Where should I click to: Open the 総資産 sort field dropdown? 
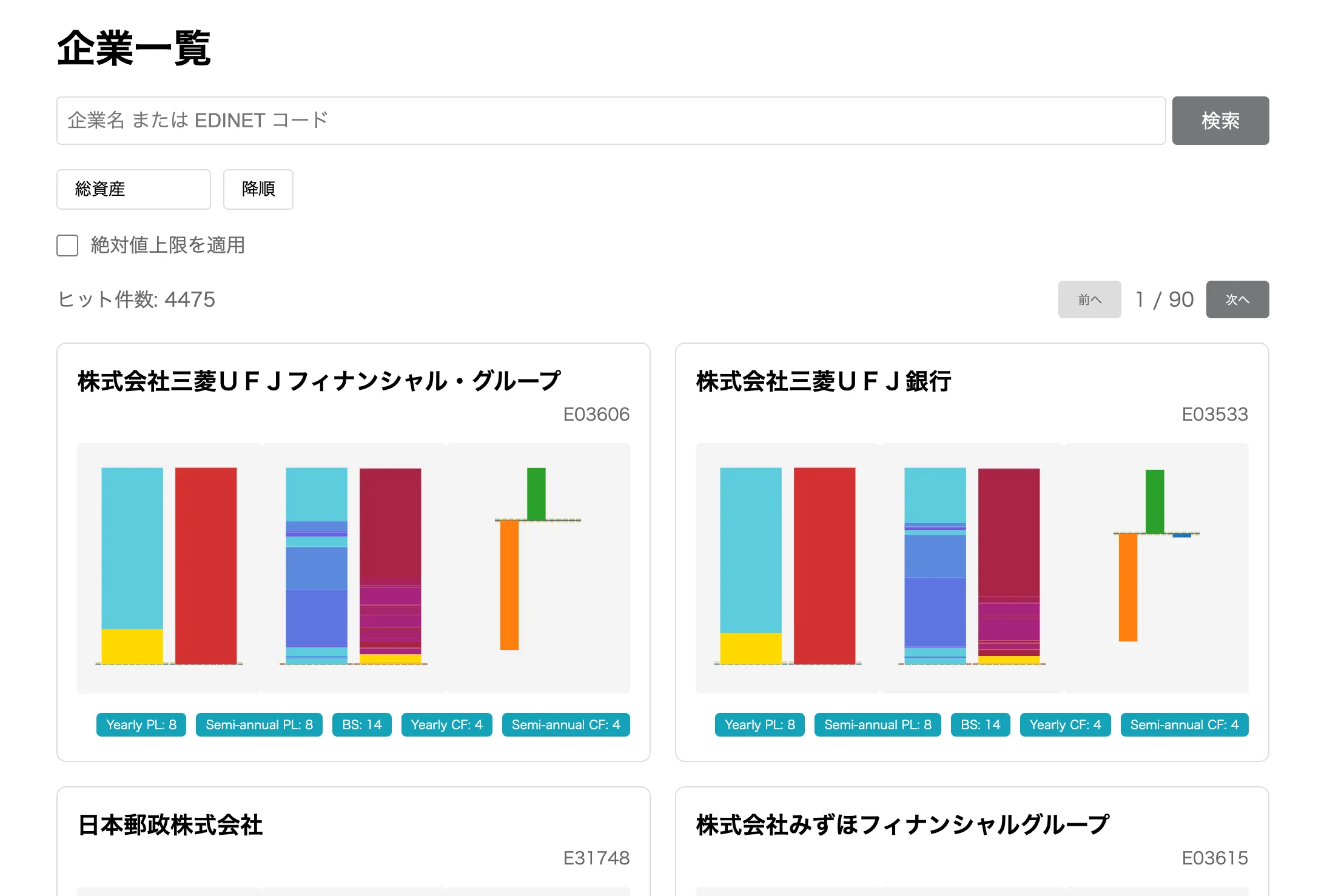point(133,189)
